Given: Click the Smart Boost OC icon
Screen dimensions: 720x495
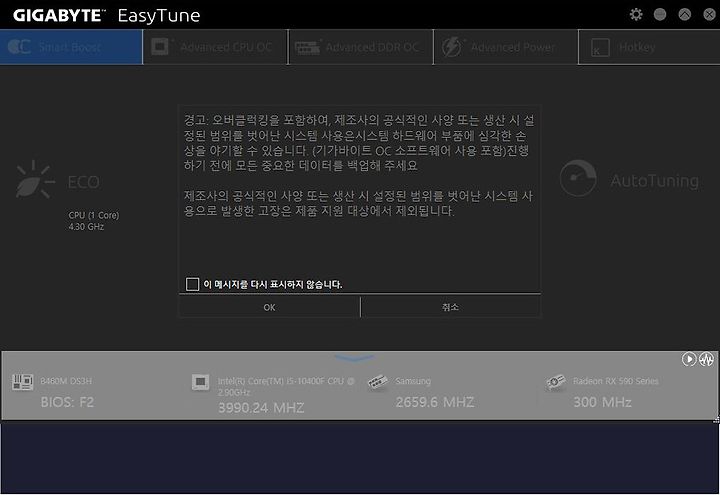Looking at the screenshot, I should pyautogui.click(x=19, y=47).
